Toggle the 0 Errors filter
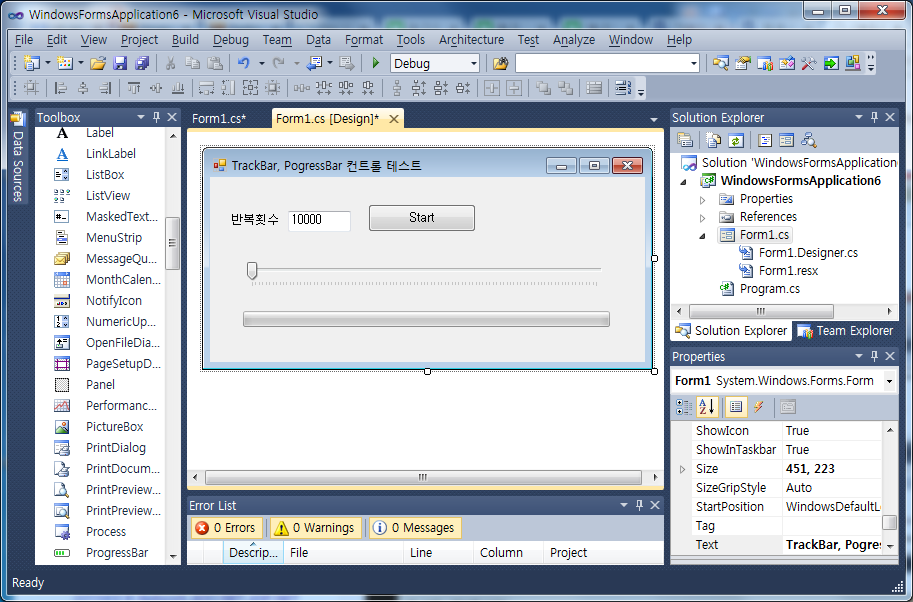 click(x=227, y=528)
